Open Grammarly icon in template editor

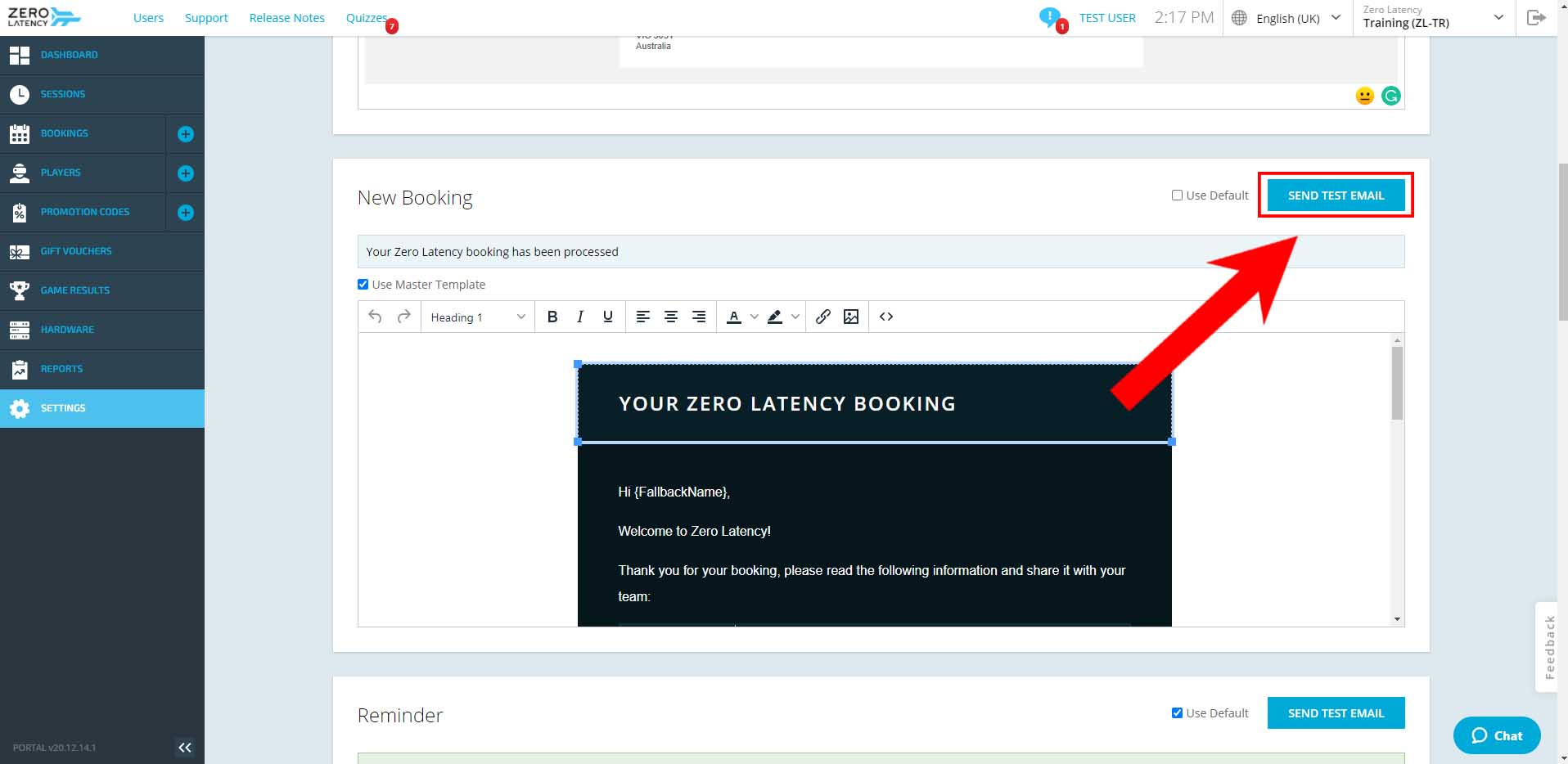(1391, 96)
